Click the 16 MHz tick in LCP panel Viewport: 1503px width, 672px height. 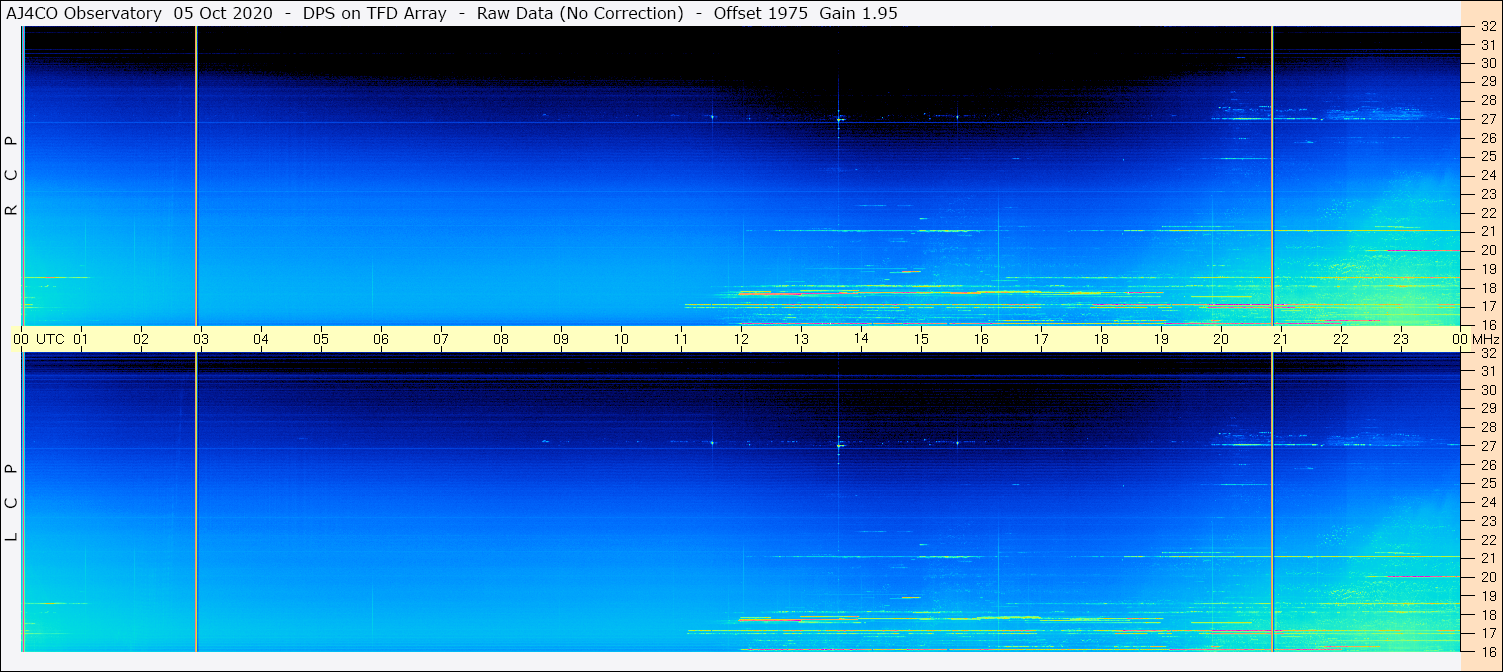(x=1487, y=651)
